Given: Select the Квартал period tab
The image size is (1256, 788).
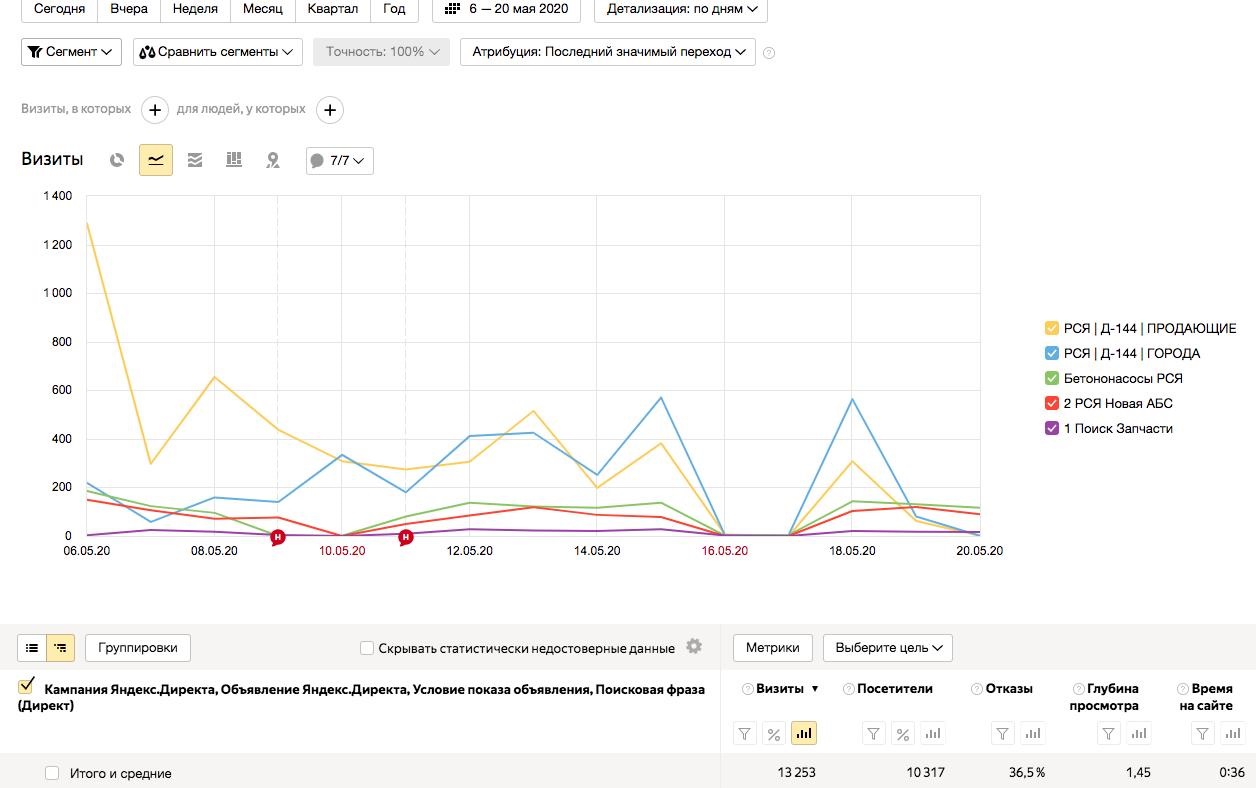Looking at the screenshot, I should click(333, 9).
